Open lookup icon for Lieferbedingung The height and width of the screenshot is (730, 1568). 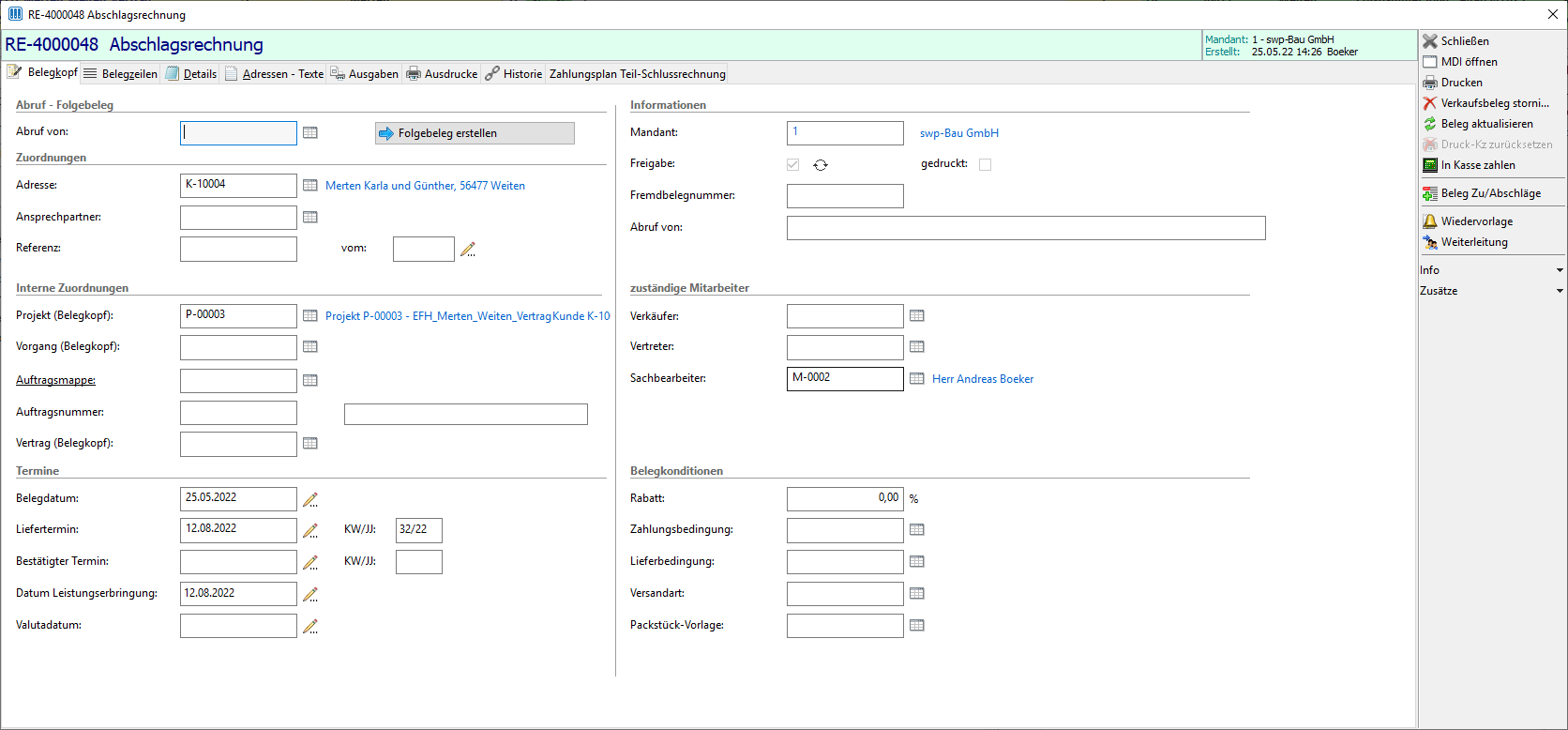[x=917, y=562]
